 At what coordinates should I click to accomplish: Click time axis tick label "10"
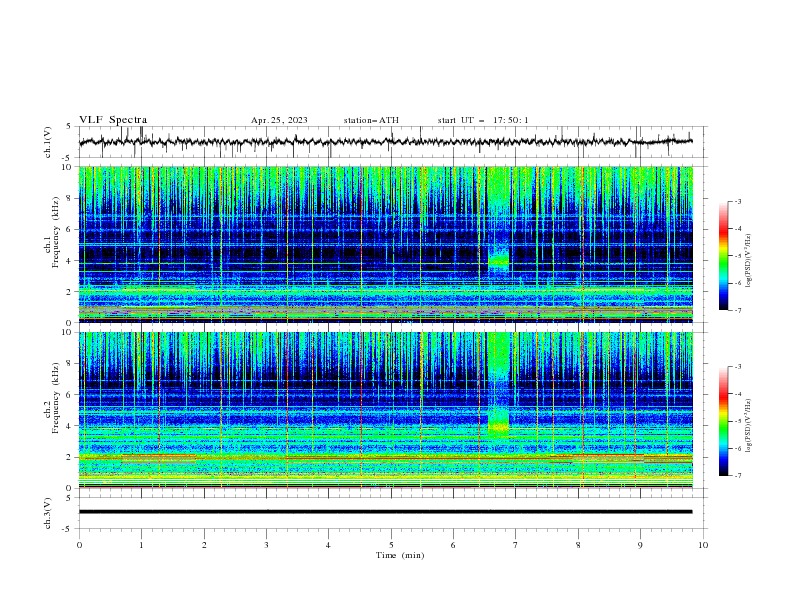tap(703, 545)
